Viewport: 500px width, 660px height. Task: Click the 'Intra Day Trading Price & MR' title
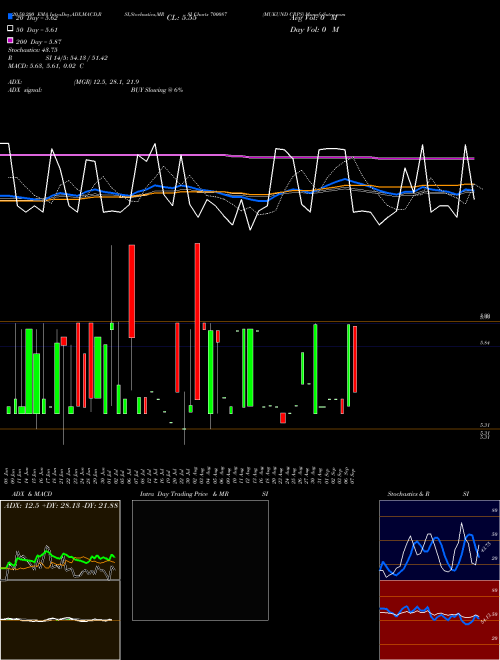click(x=184, y=494)
